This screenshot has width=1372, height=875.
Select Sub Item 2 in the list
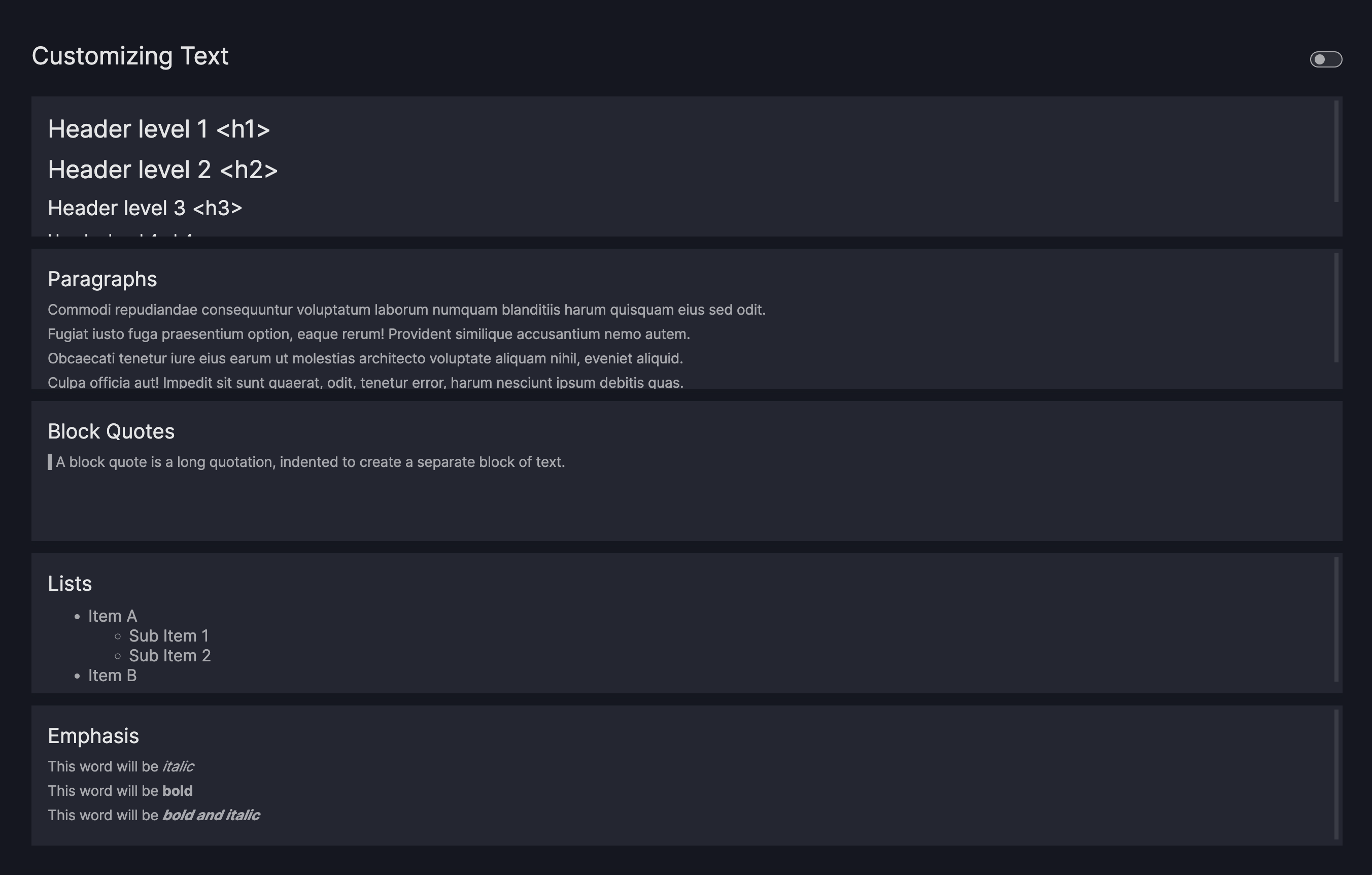click(x=170, y=656)
